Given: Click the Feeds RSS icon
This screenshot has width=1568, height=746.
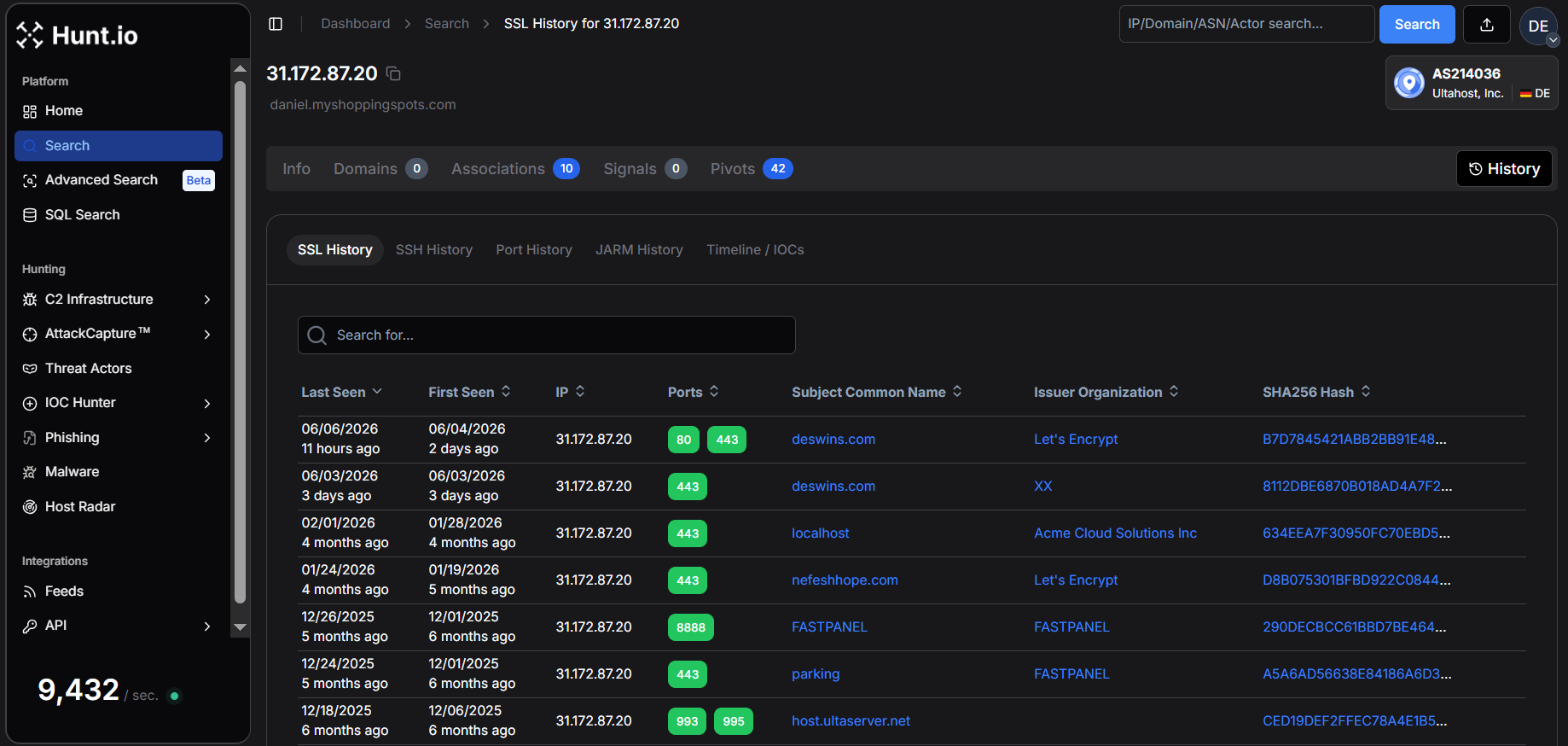Looking at the screenshot, I should (30, 592).
